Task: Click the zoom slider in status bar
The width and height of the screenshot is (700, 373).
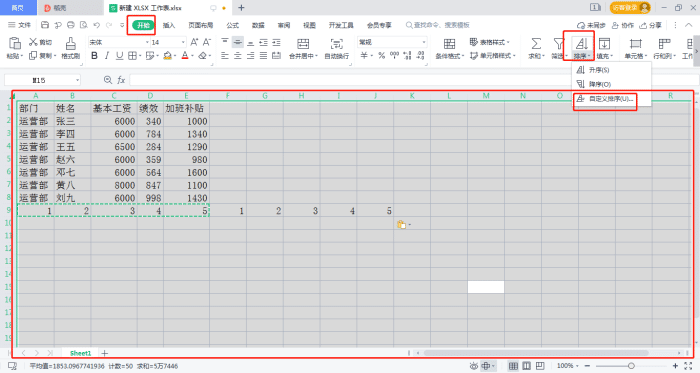Action: click(631, 366)
